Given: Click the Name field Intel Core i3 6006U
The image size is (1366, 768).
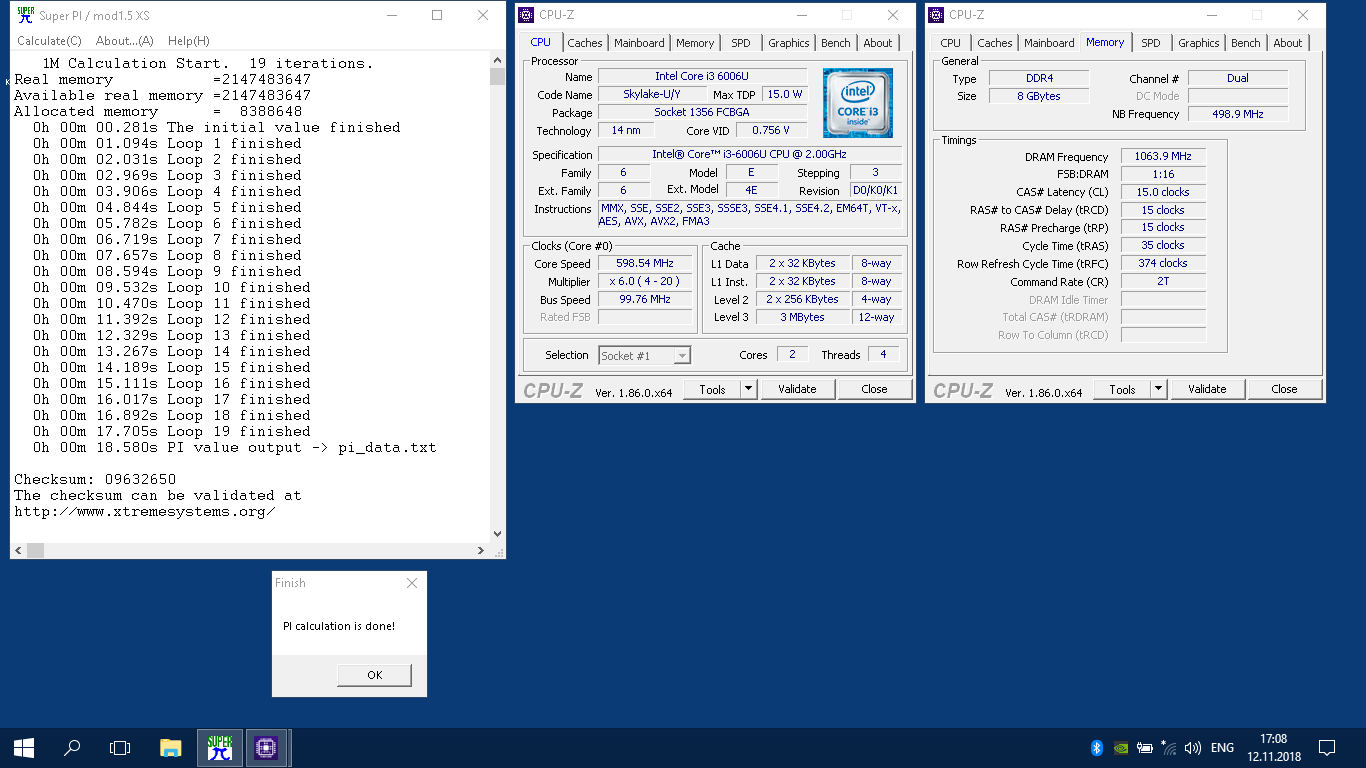Looking at the screenshot, I should [x=702, y=77].
